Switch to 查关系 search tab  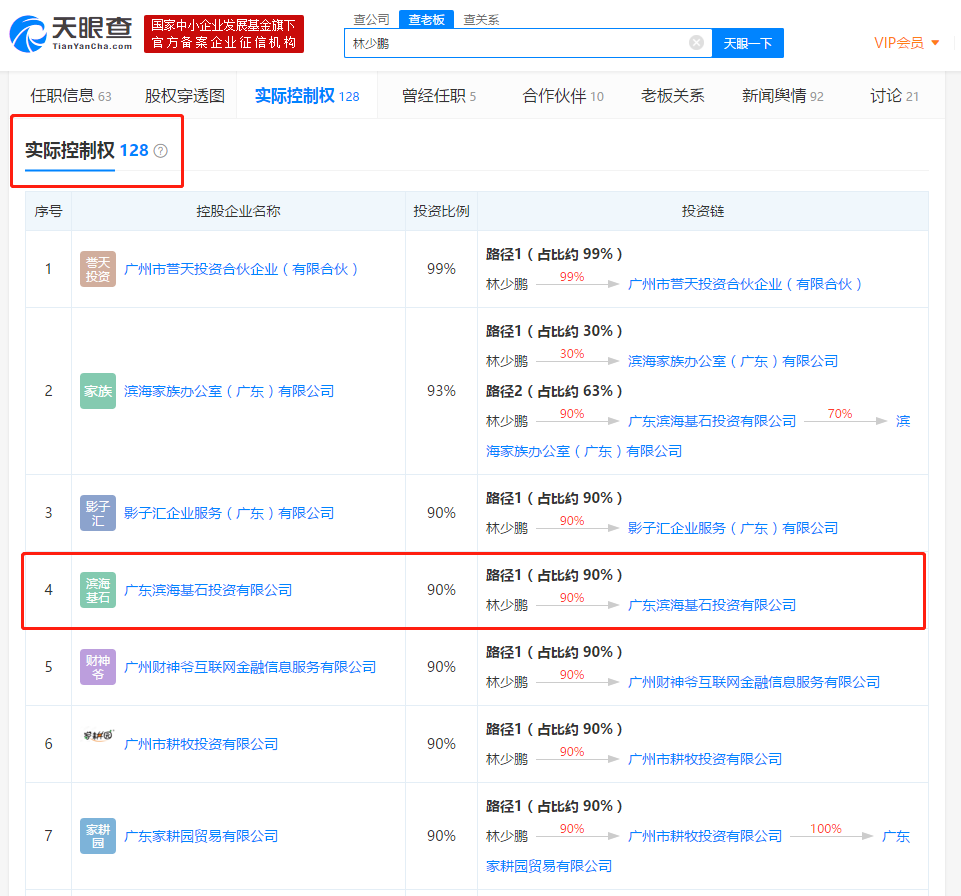(481, 19)
